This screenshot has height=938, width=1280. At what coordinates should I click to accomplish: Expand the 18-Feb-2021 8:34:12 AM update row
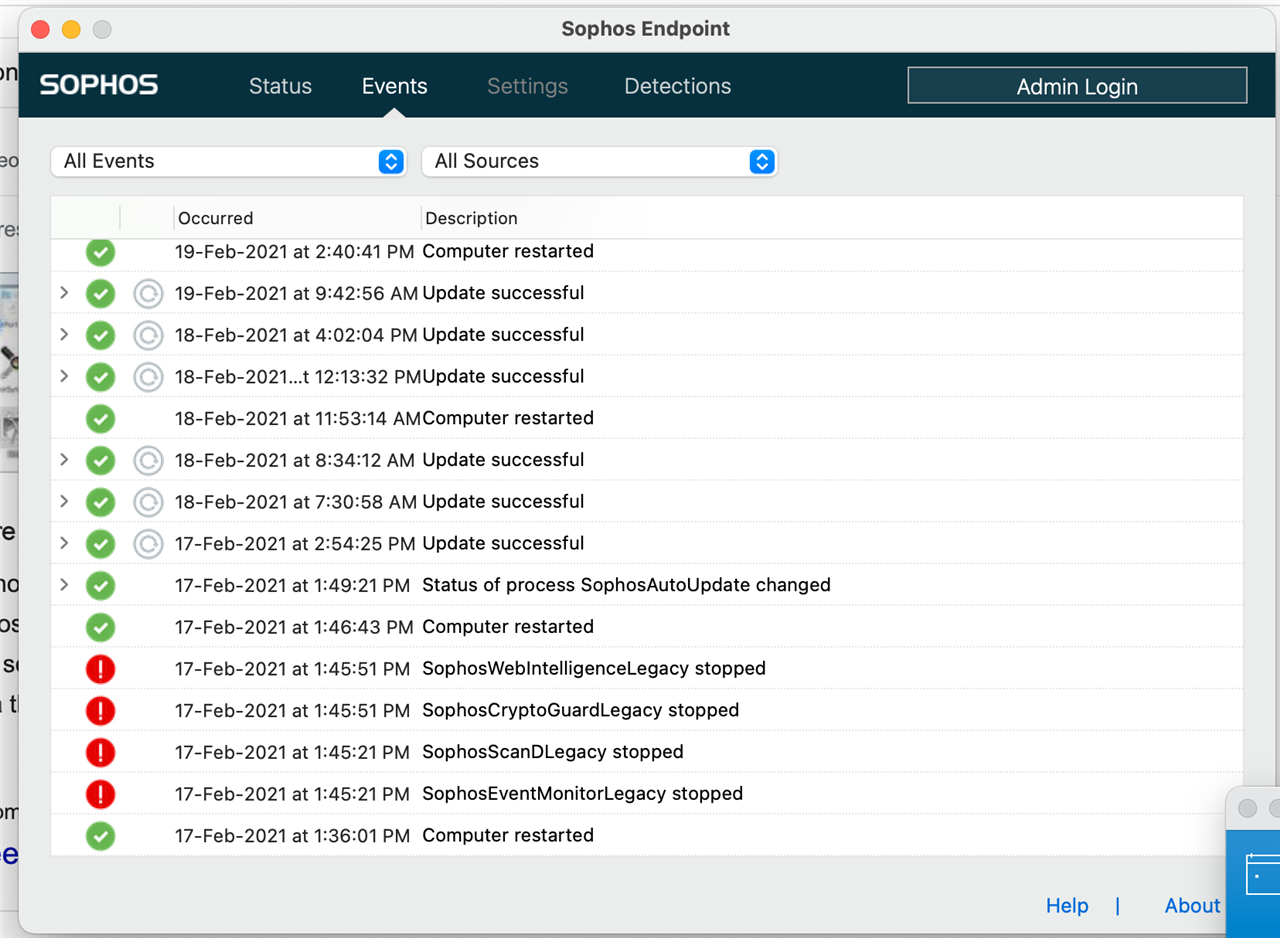[64, 460]
